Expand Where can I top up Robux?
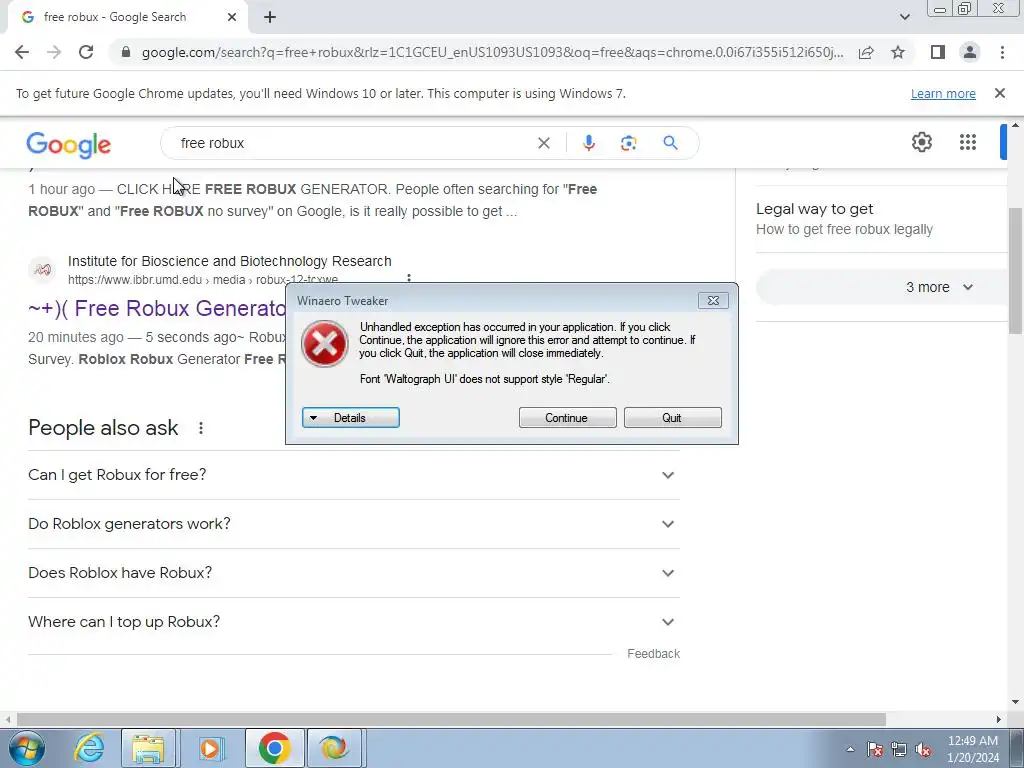 tap(354, 622)
